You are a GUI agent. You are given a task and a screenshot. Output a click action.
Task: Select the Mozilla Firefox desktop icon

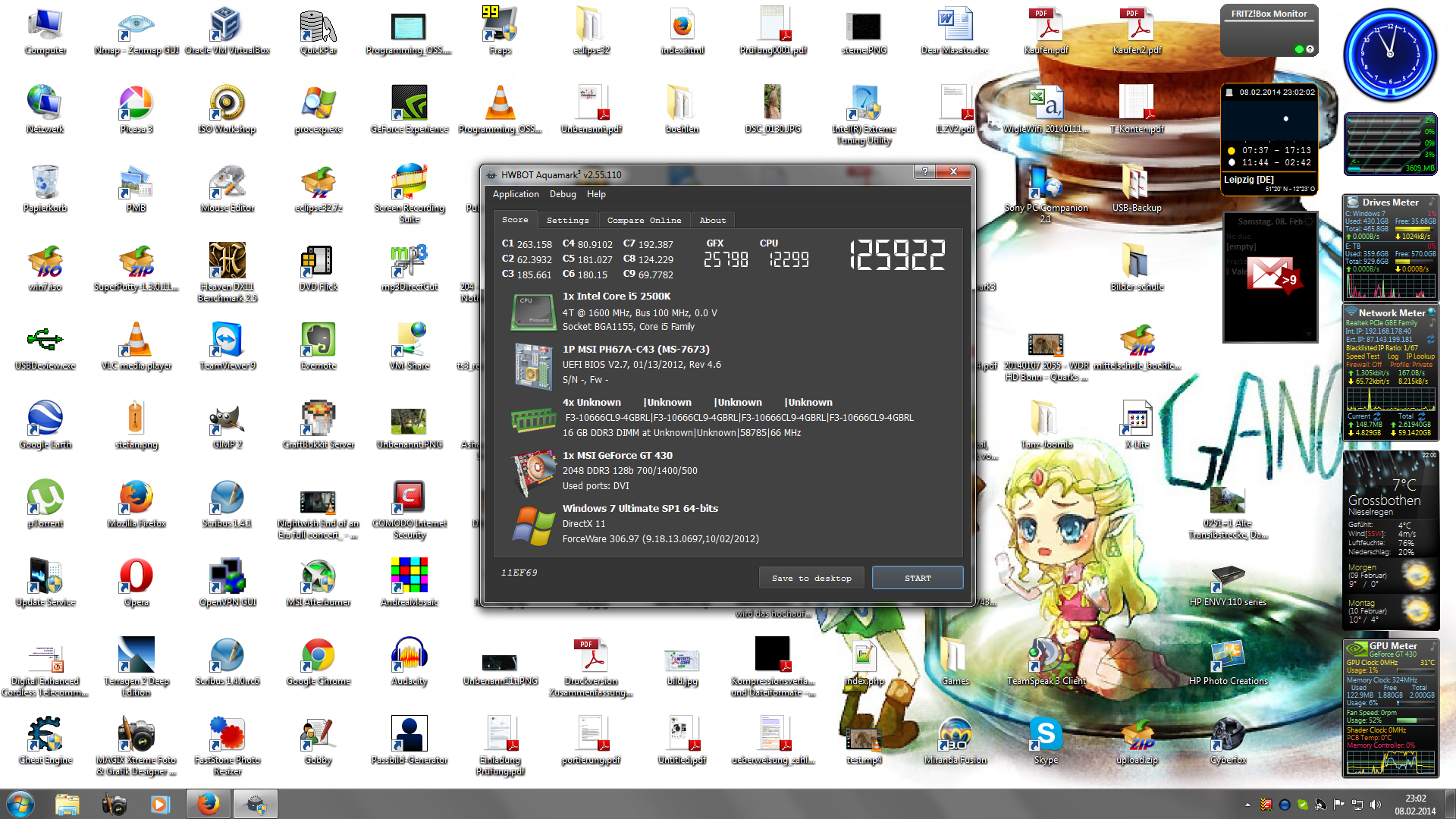136,505
